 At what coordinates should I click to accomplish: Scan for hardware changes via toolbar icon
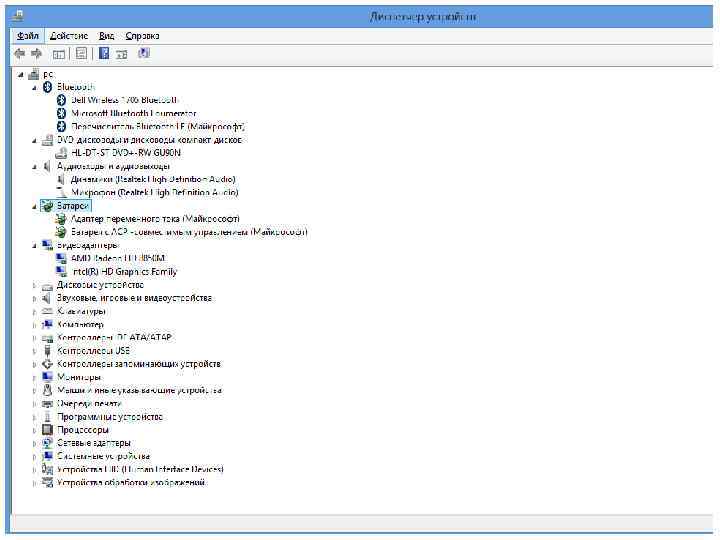pyautogui.click(x=144, y=53)
